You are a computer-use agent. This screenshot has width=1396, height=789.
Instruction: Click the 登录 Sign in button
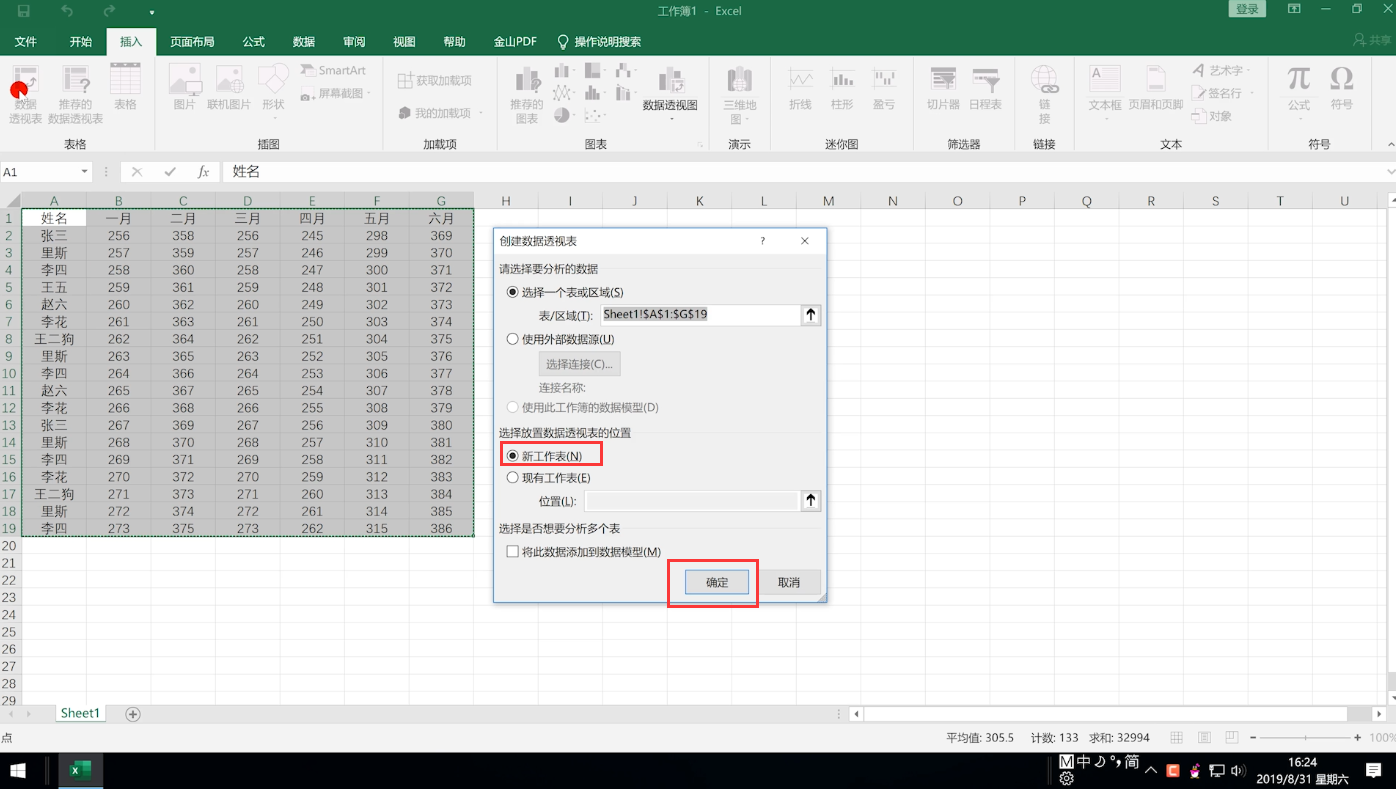point(1247,9)
